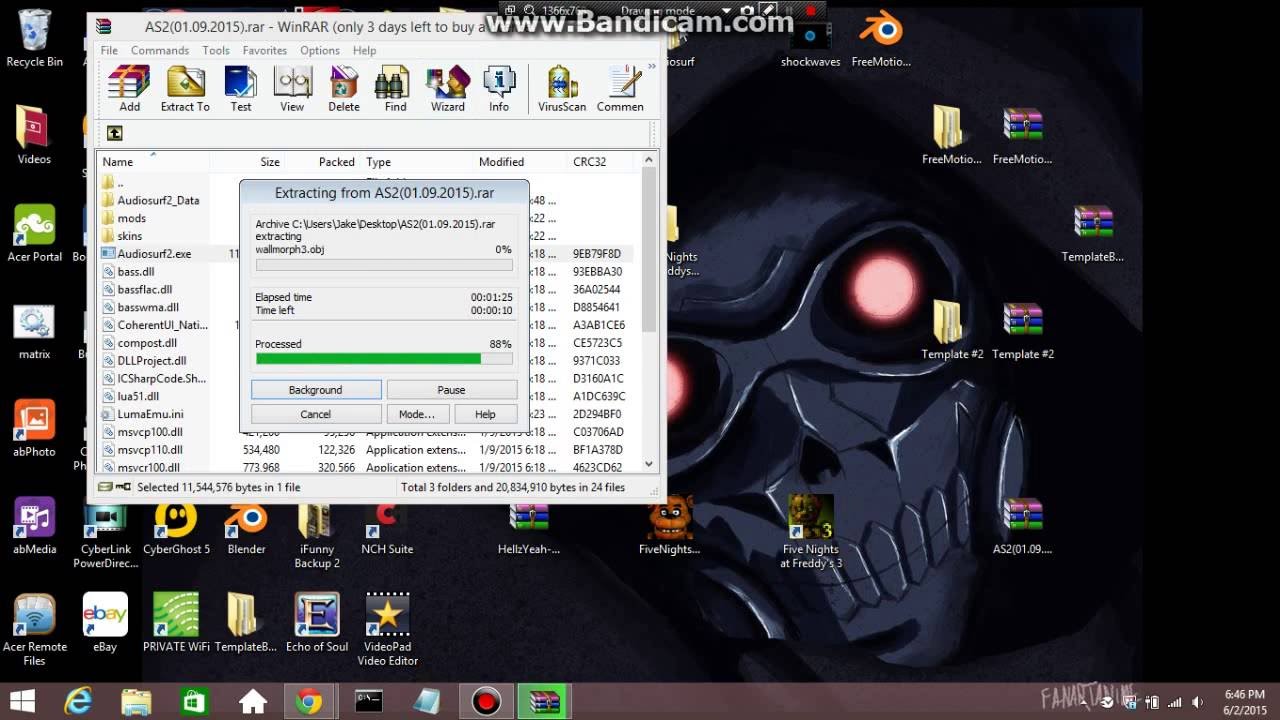This screenshot has width=1280, height=720.
Task: Cancel the extraction
Action: (316, 414)
